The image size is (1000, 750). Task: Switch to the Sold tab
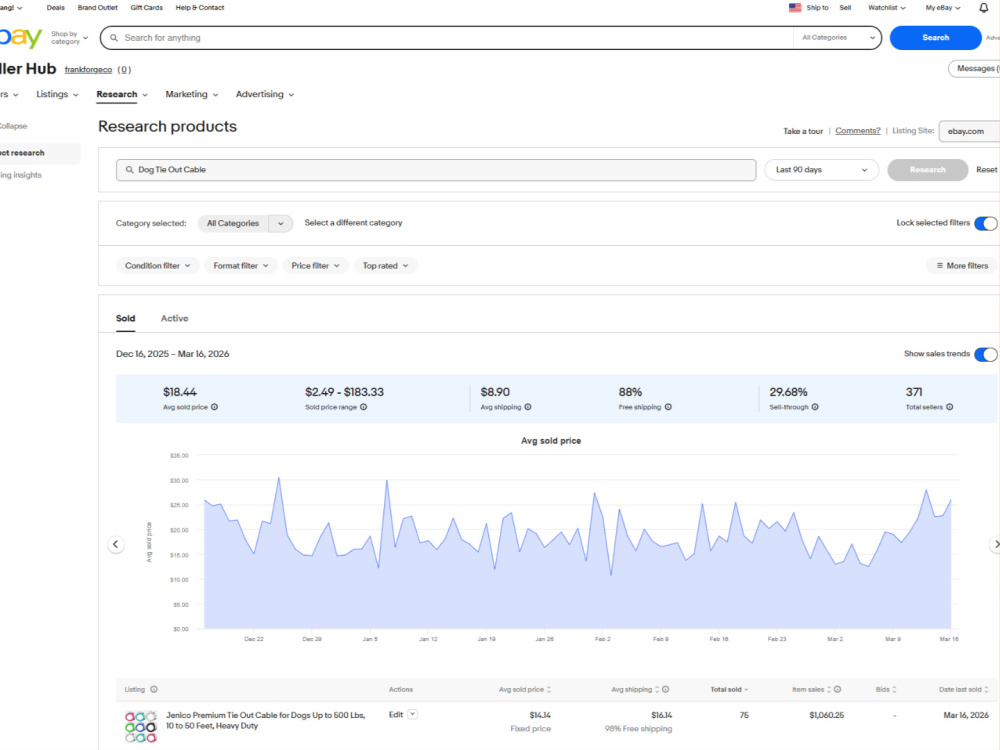[125, 318]
